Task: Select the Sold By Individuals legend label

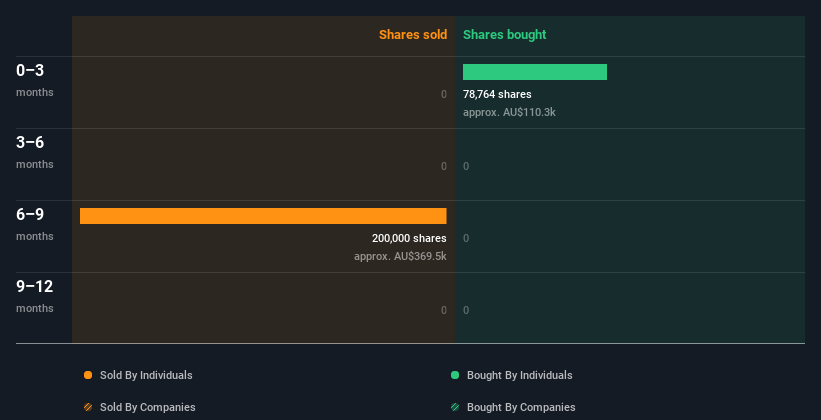Action: pos(146,375)
